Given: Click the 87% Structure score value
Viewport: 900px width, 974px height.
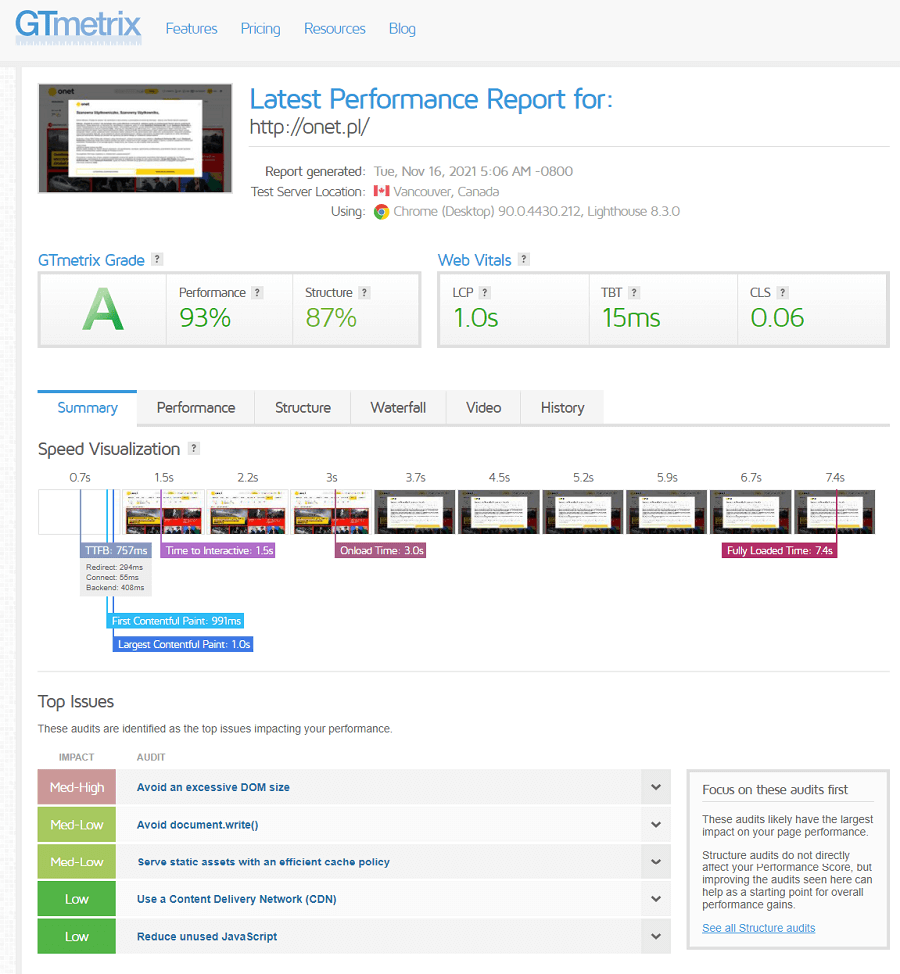Looking at the screenshot, I should click(331, 318).
